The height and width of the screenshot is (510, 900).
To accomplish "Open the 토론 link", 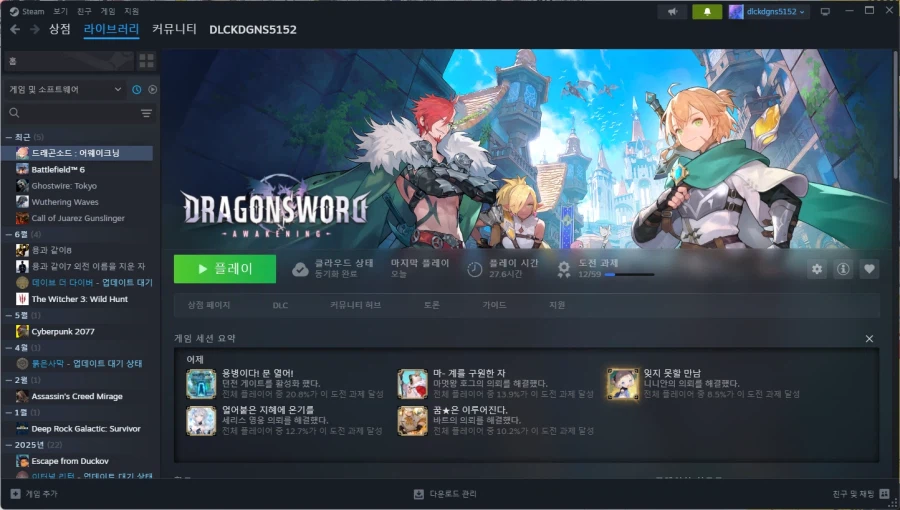I will [x=432, y=305].
